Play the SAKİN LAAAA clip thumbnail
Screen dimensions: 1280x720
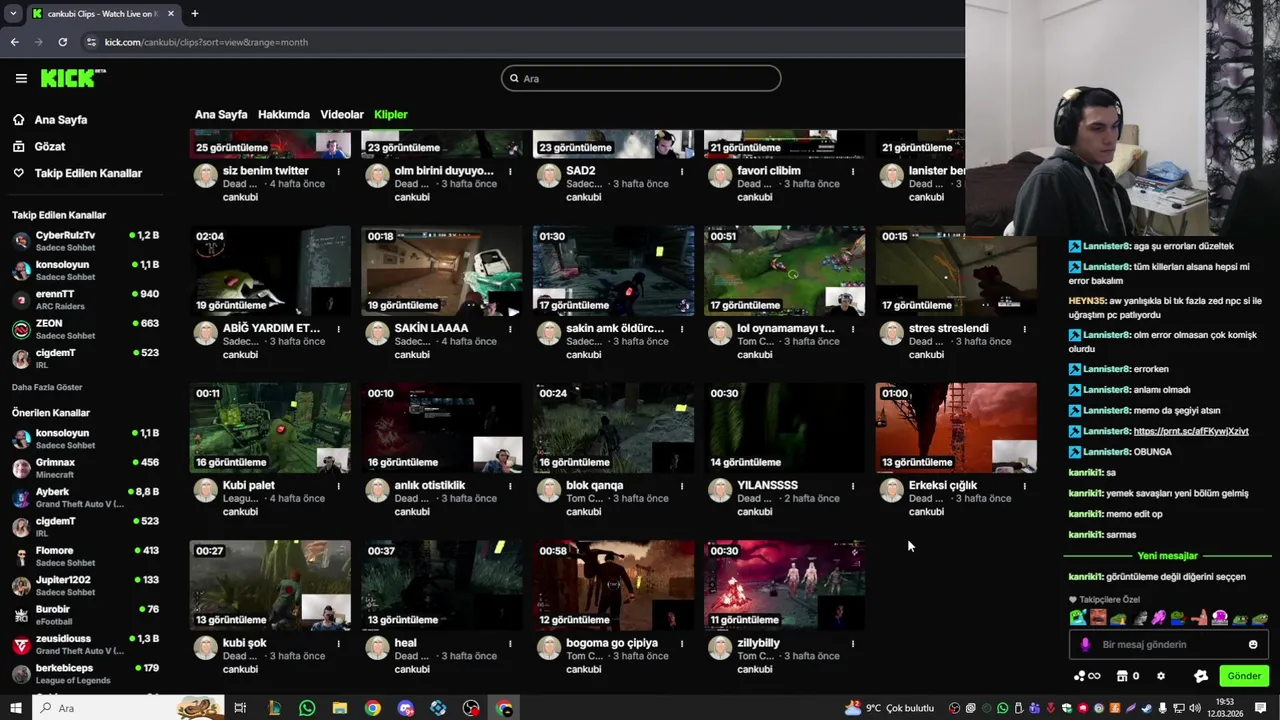pyautogui.click(x=442, y=271)
